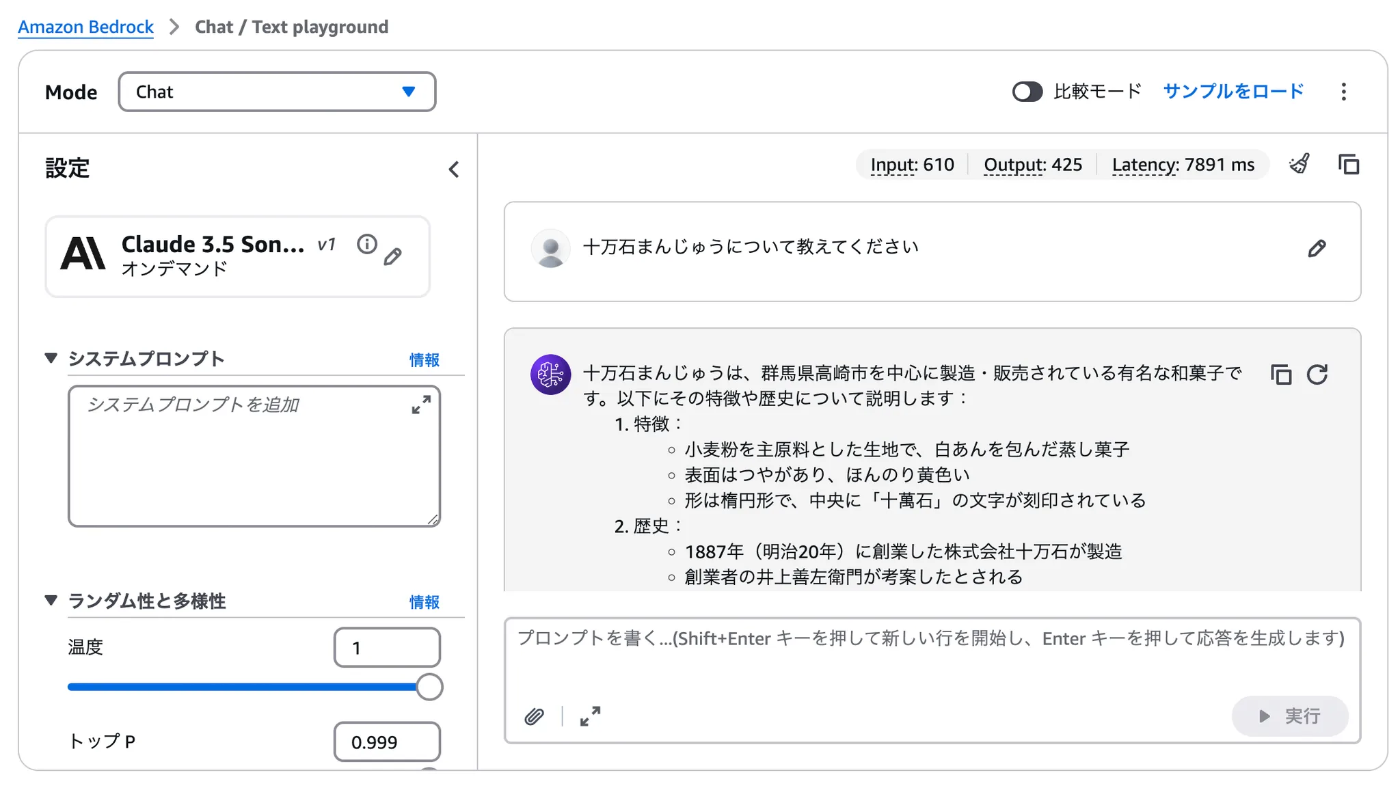Open the Mode dropdown showing Chat
The image size is (1400, 790).
278,92
